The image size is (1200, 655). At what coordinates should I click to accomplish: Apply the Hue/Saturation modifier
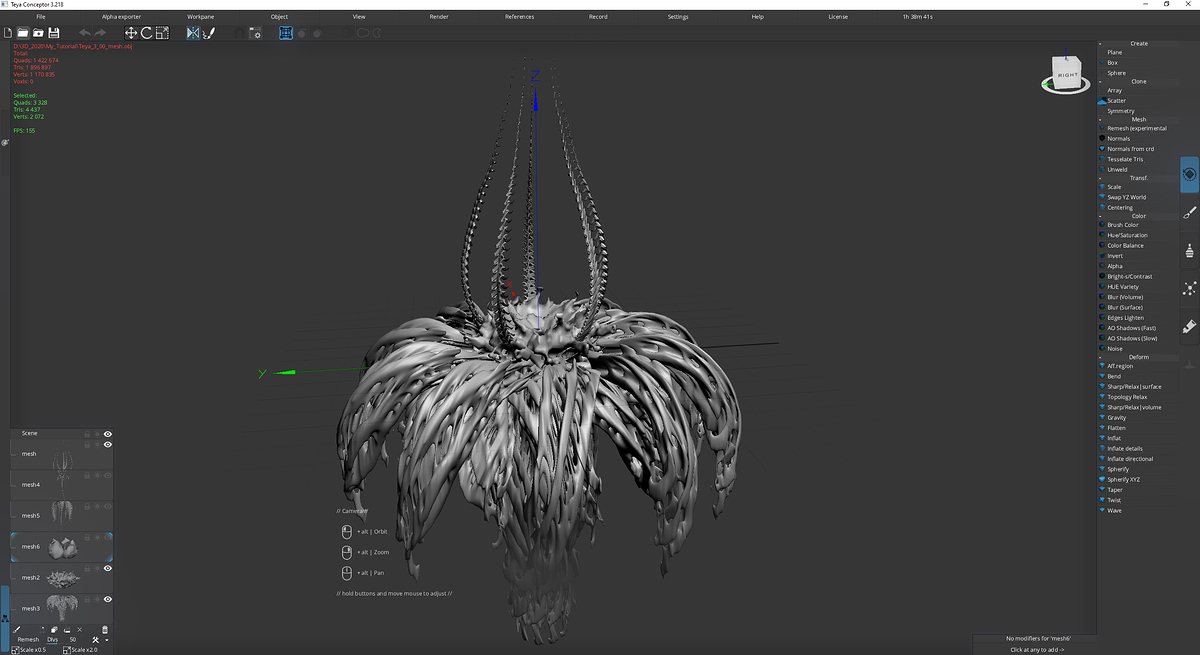pos(1125,236)
